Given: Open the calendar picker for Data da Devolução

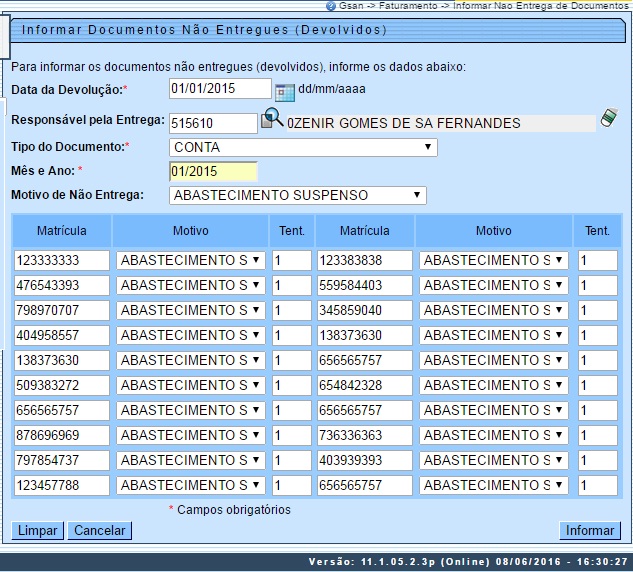Looking at the screenshot, I should (284, 92).
